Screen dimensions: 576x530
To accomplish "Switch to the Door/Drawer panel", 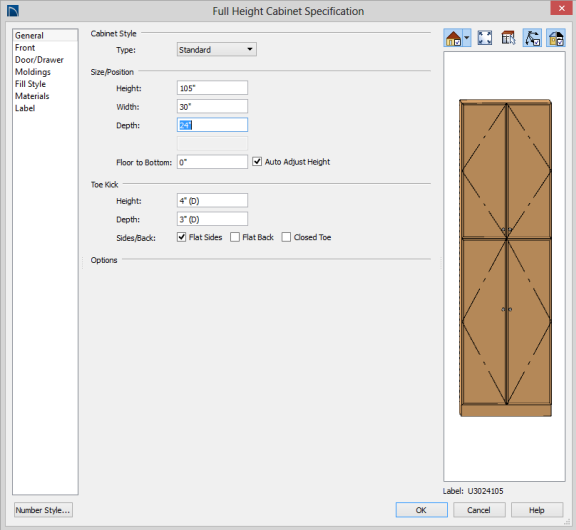I will click(39, 60).
